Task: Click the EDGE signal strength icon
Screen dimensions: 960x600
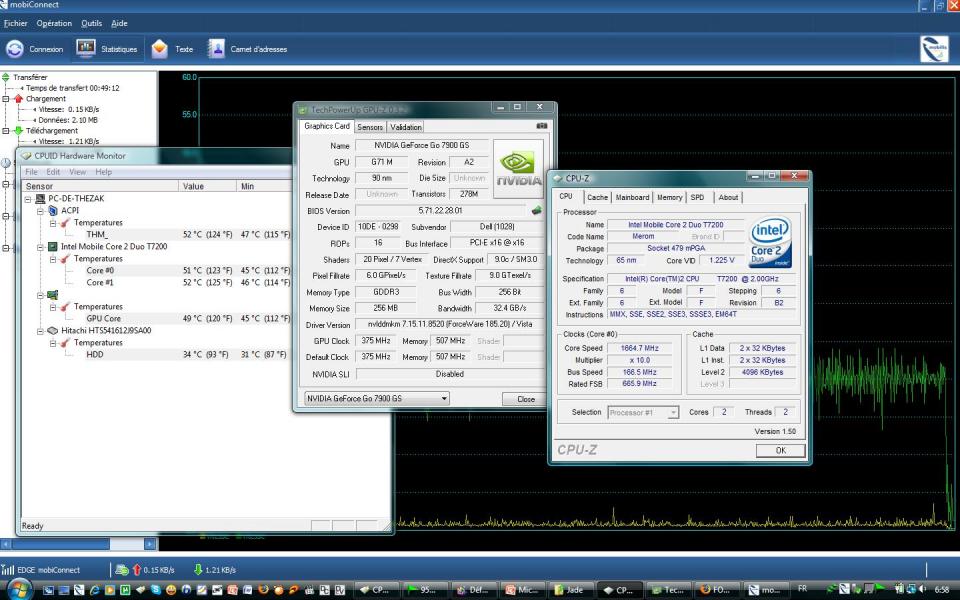Action: point(7,569)
